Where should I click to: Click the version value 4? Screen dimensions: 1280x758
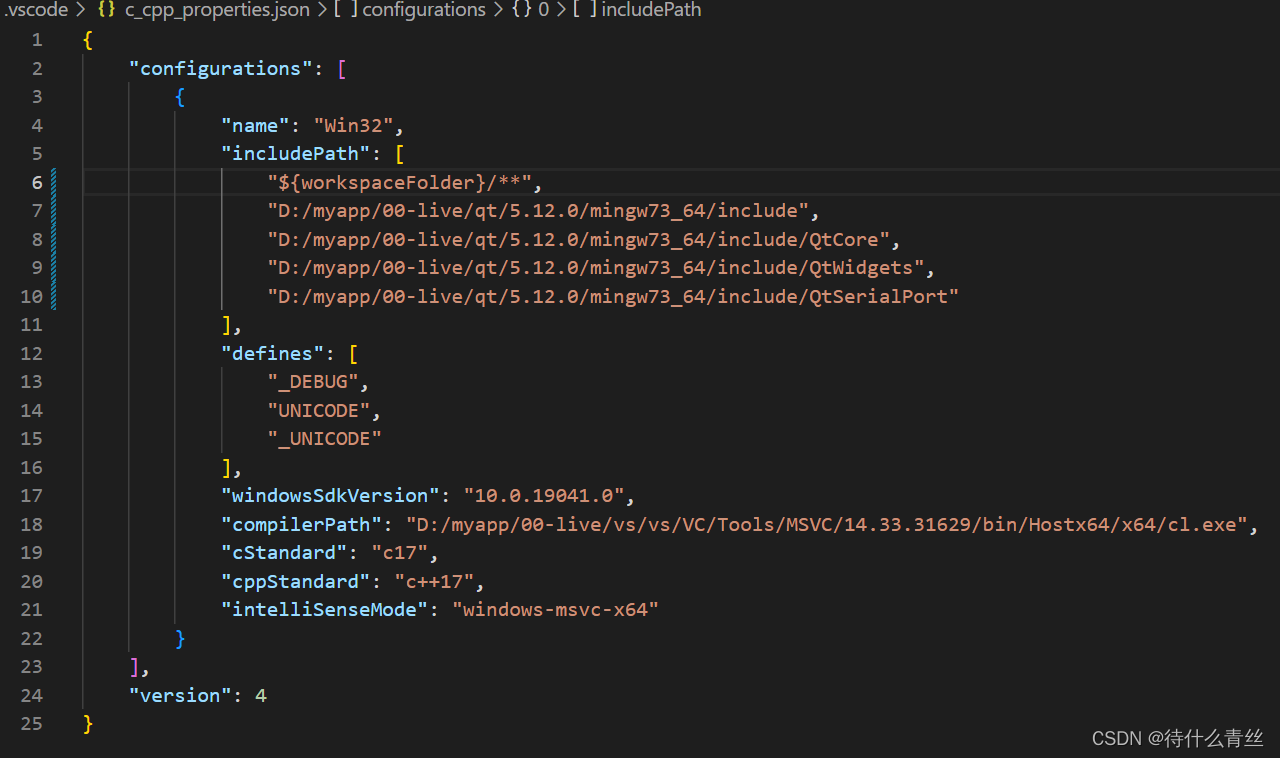coord(261,695)
